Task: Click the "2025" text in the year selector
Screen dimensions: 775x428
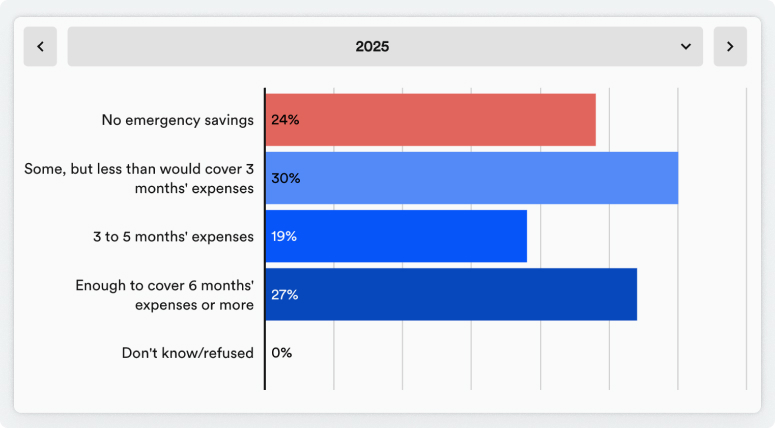Action: click(372, 47)
